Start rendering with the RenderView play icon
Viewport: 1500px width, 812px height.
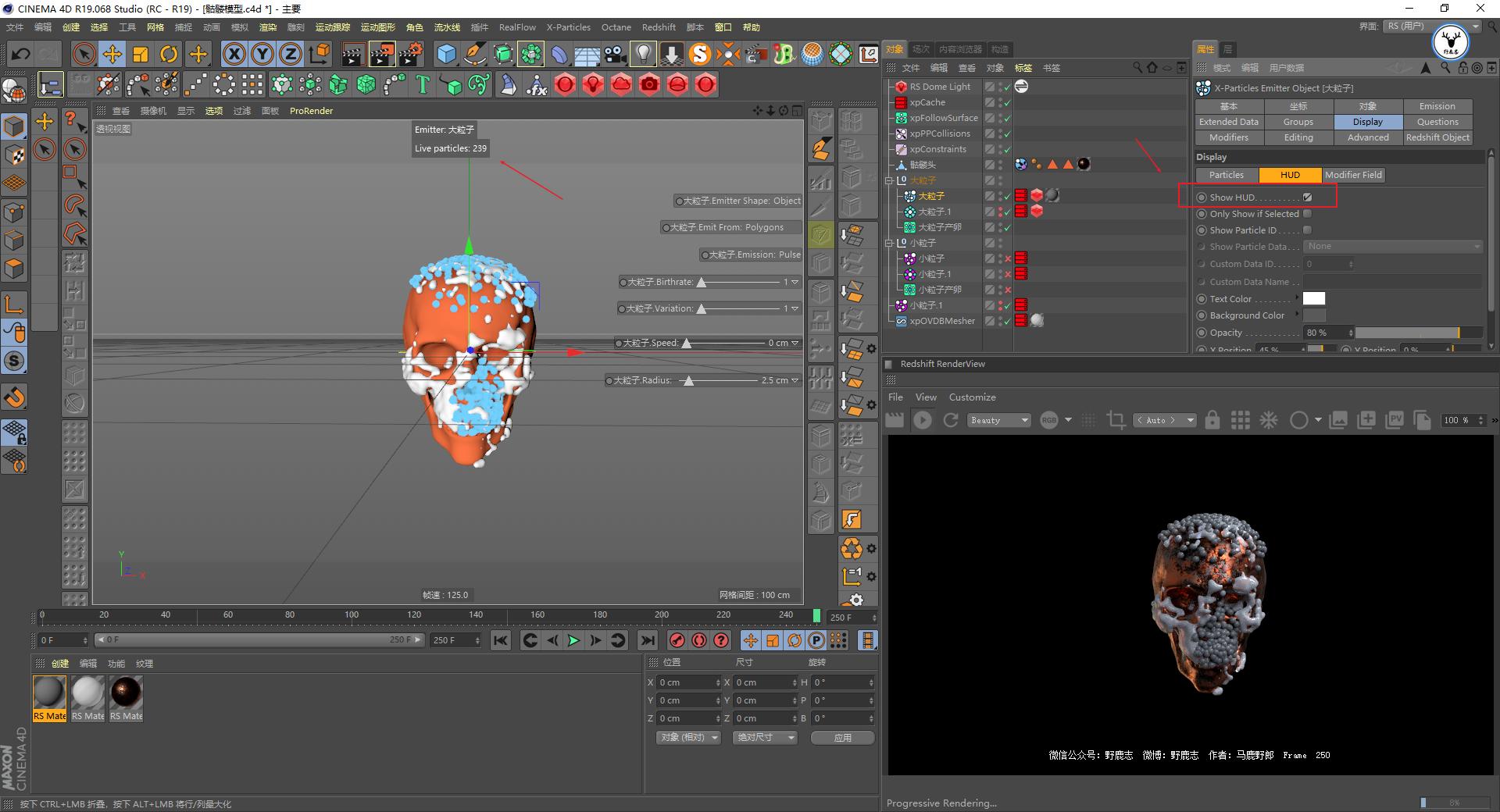coord(923,420)
